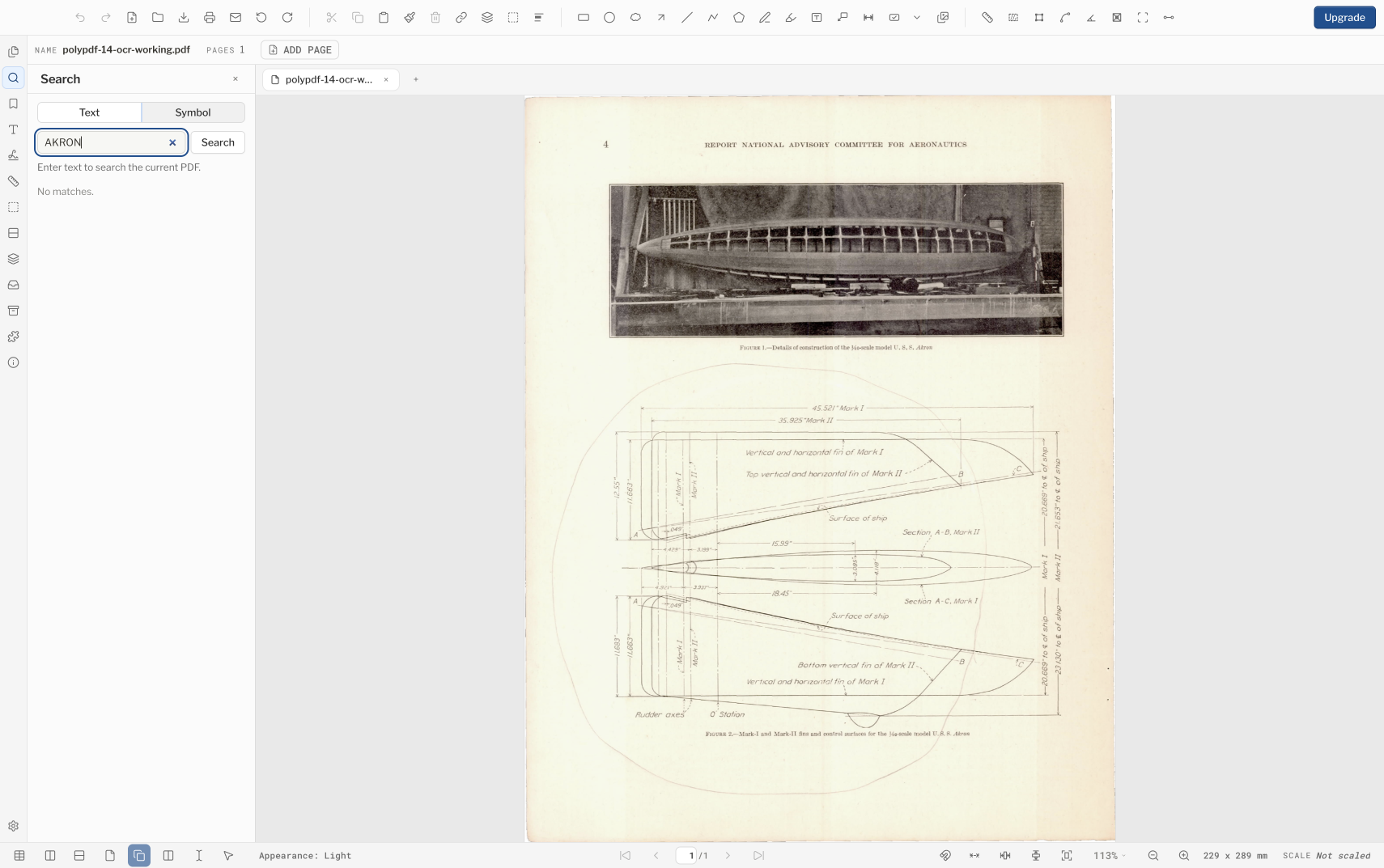Select the Callout tool
The height and width of the screenshot is (868, 1384).
pos(843,17)
